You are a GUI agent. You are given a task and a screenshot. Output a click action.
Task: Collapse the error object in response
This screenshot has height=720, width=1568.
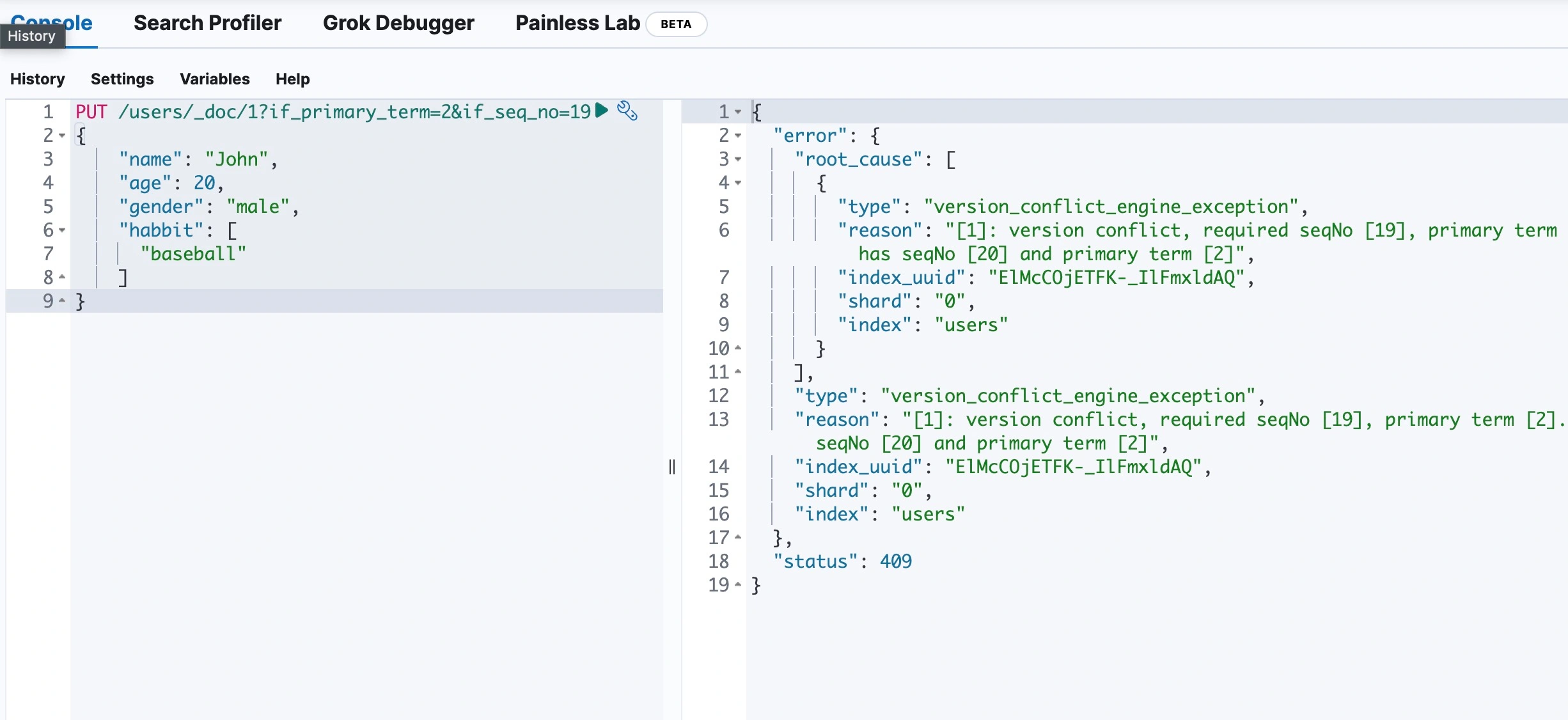coord(738,136)
